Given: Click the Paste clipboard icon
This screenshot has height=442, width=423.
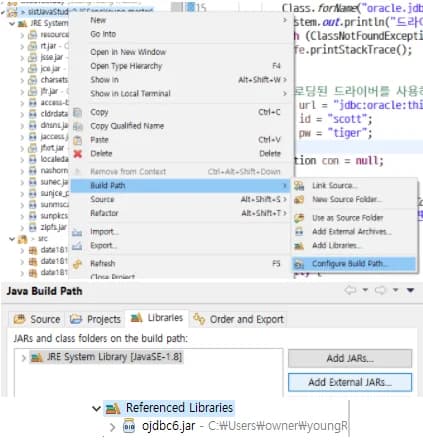Looking at the screenshot, I should (77, 140).
